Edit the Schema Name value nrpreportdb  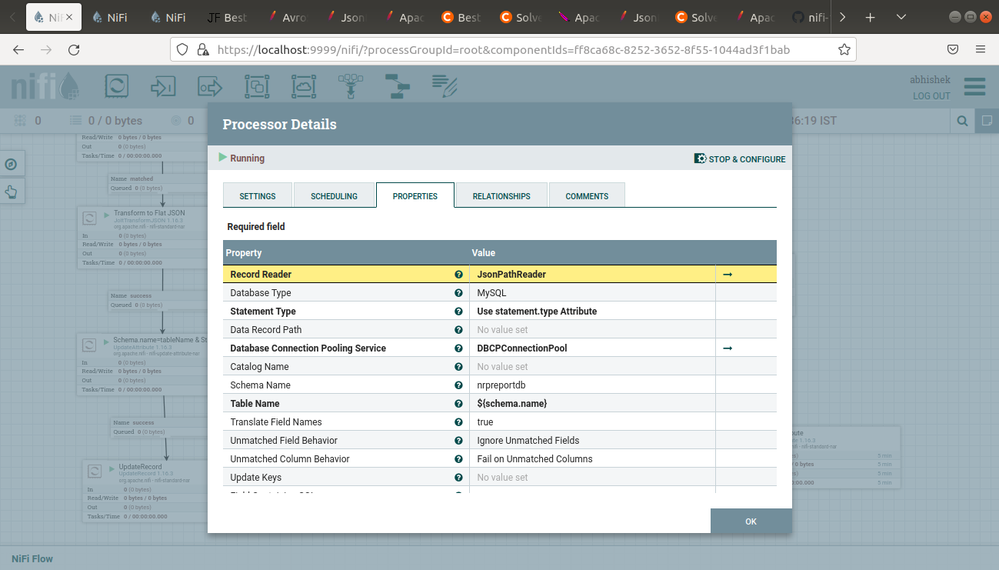pyautogui.click(x=593, y=385)
